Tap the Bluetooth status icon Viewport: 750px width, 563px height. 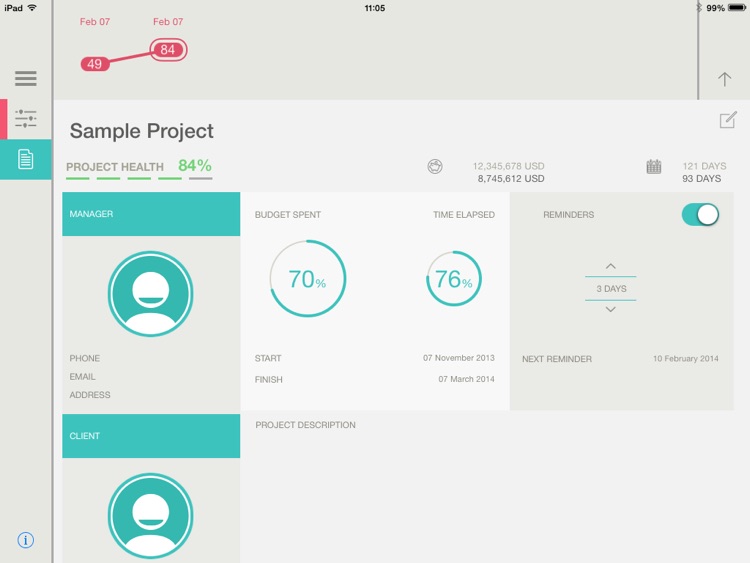point(699,8)
